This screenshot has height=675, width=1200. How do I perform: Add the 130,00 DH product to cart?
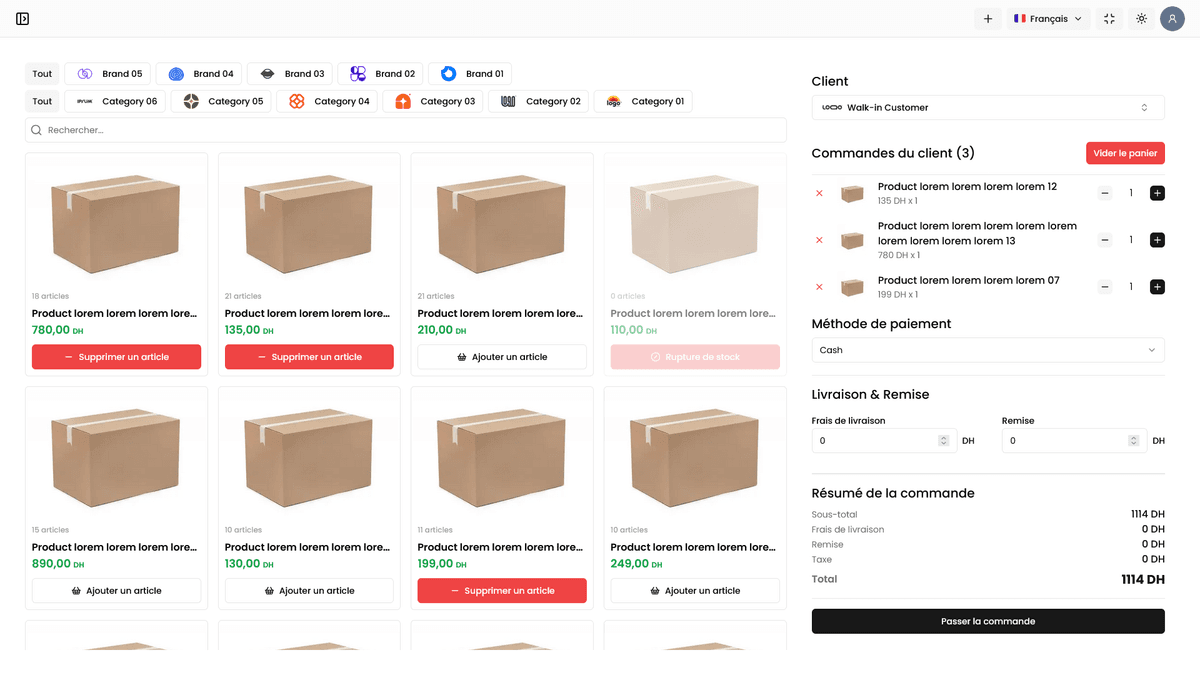[x=309, y=591]
